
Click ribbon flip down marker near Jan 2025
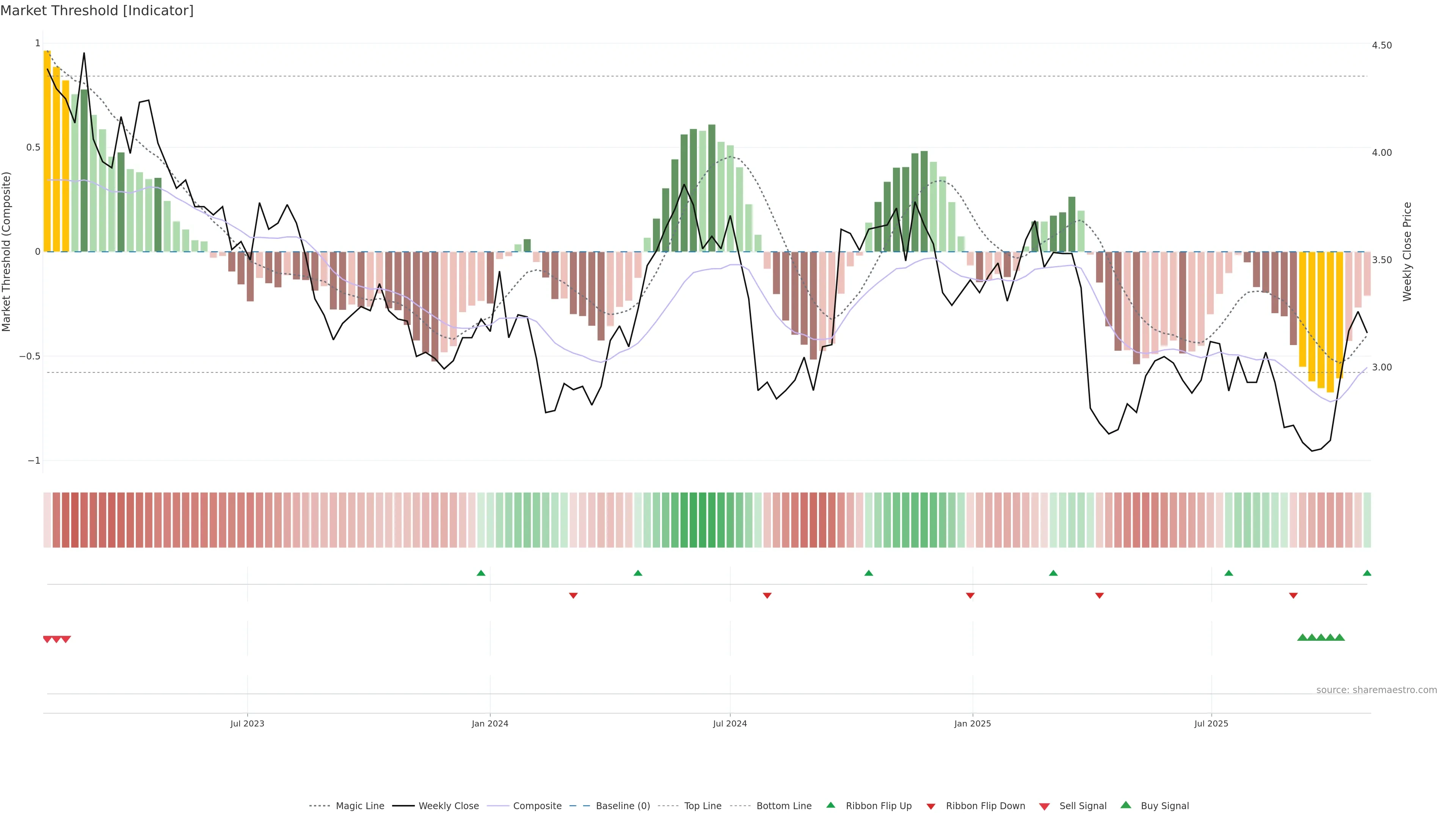click(x=970, y=595)
